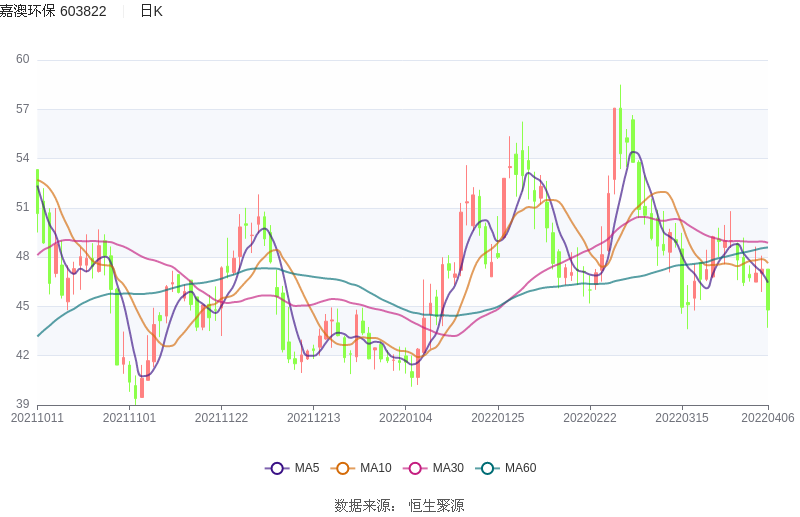Viewport: 800px width, 517px height.
Task: Select the 20220104 date on the x-axis
Action: pyautogui.click(x=406, y=418)
